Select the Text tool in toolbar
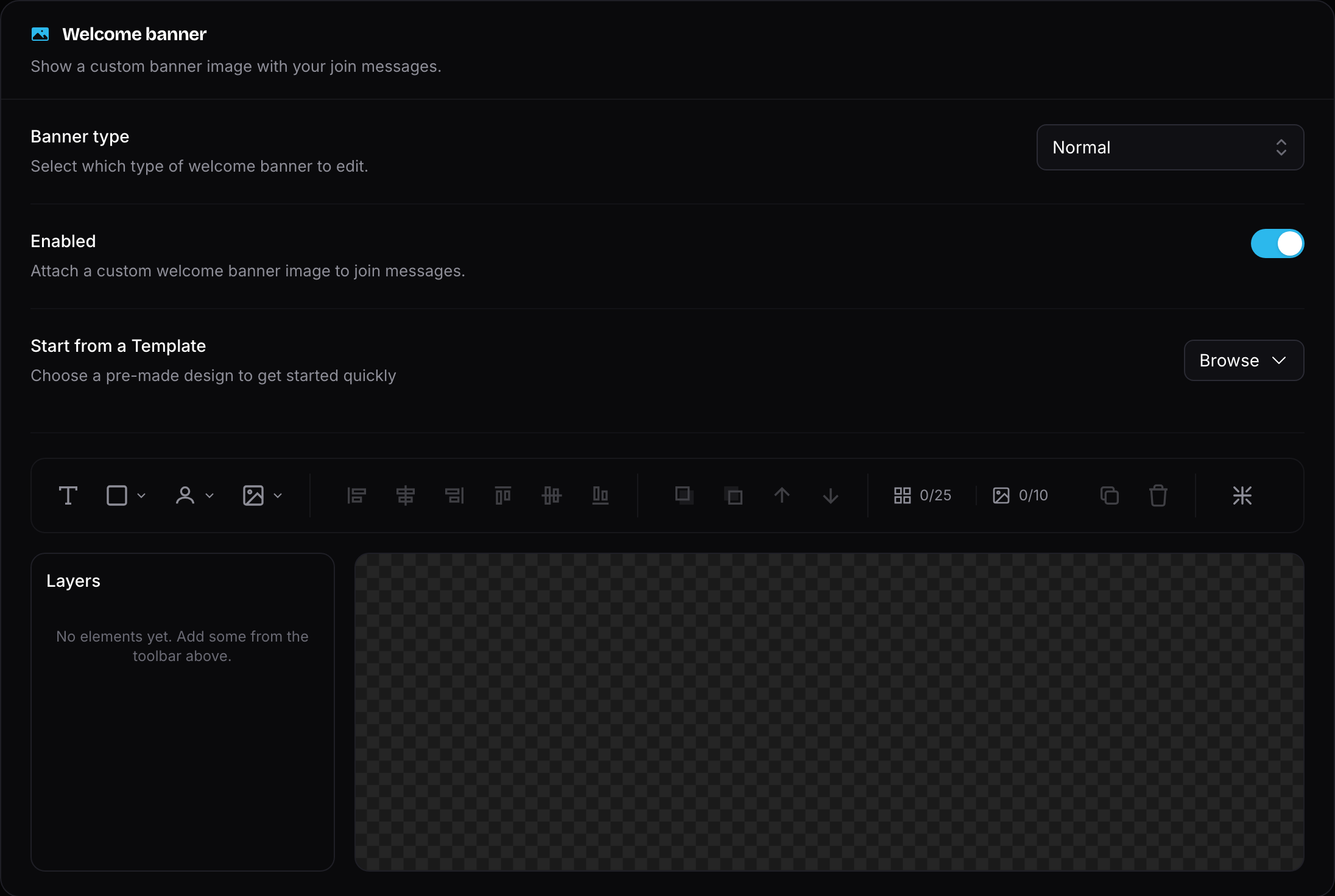The image size is (1335, 896). pos(68,495)
